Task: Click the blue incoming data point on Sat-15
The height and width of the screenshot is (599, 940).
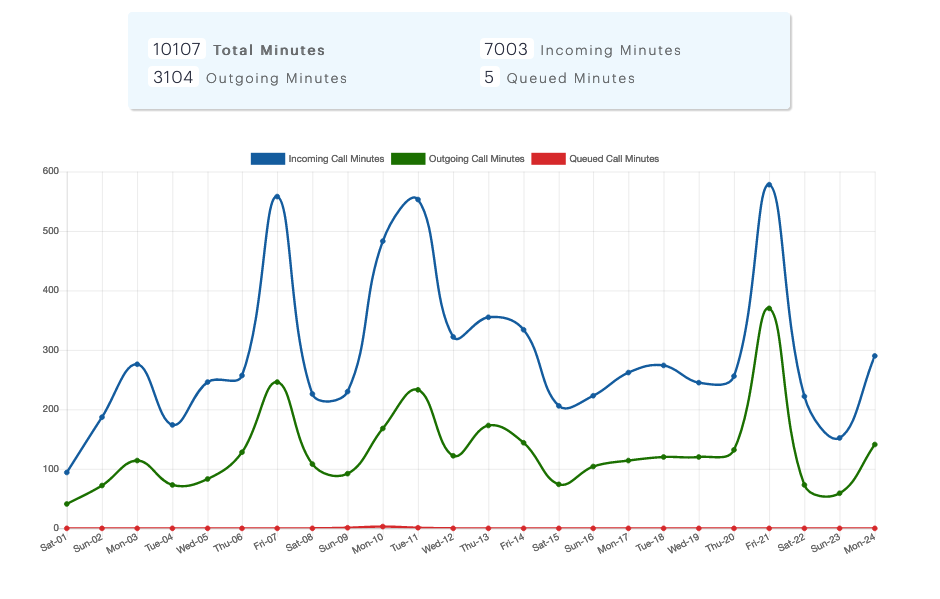Action: pos(559,406)
